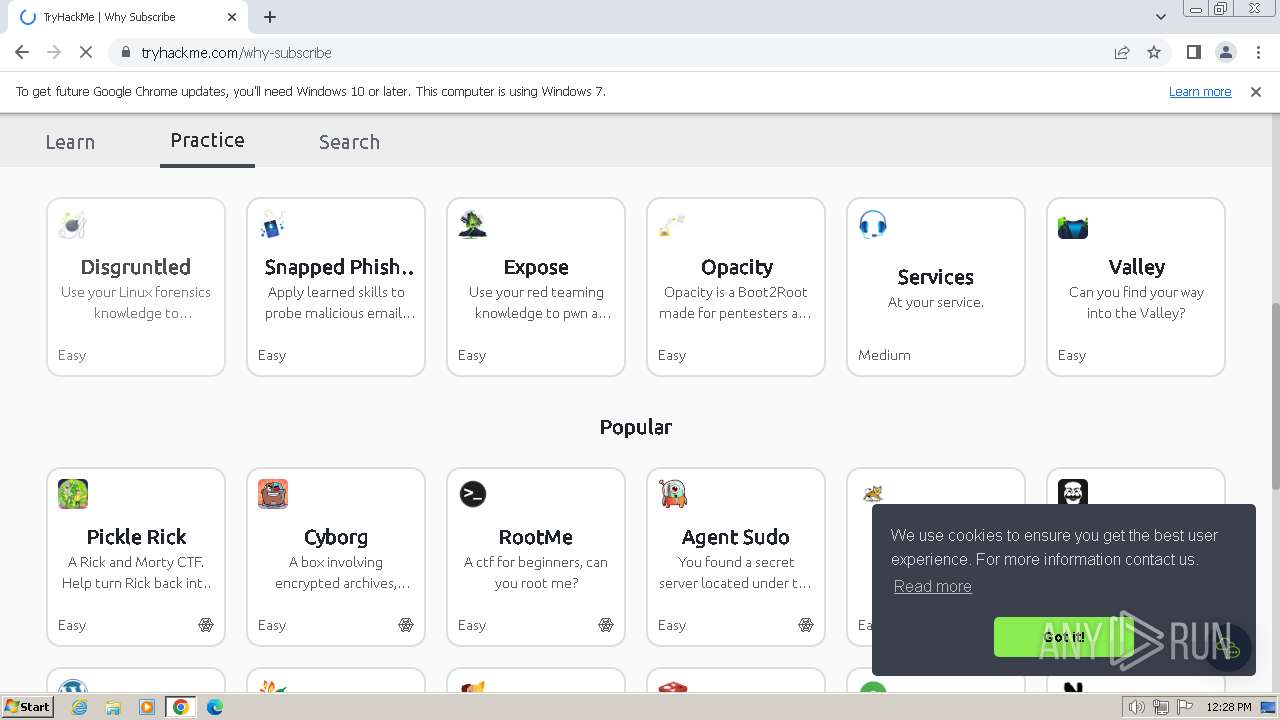Open the Valley room icon
The image size is (1280, 720).
pos(1073,227)
